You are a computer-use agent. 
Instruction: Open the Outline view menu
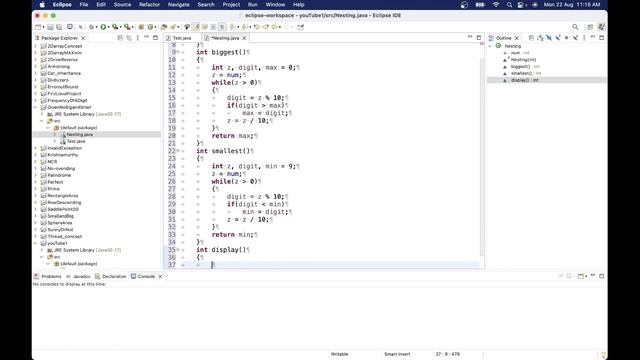pos(584,38)
